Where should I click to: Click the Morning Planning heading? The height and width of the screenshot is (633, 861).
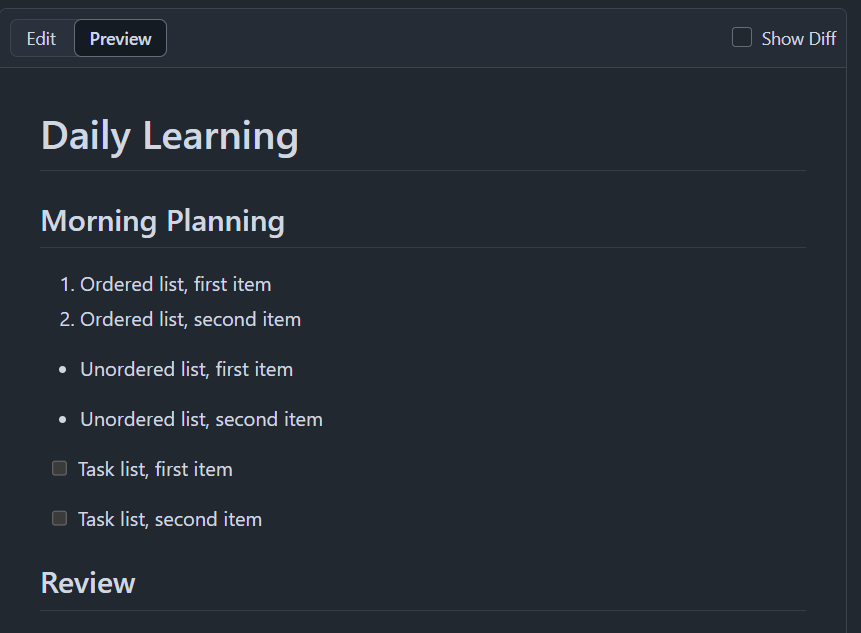(x=163, y=221)
